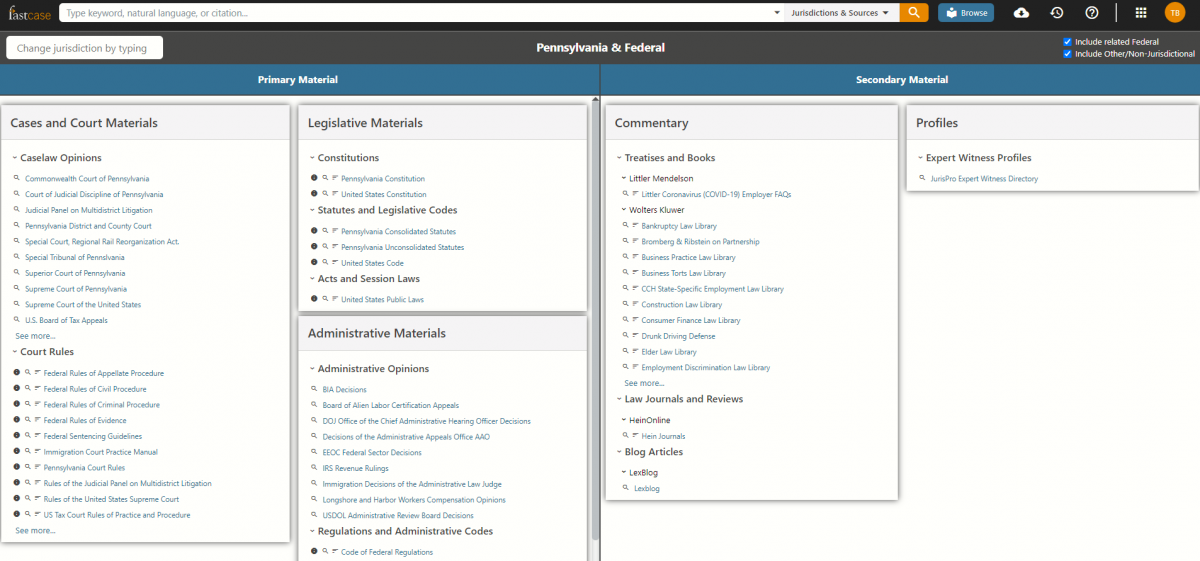1200x561 pixels.
Task: Open EEOC Federal Sector Decisions
Action: pos(372,452)
